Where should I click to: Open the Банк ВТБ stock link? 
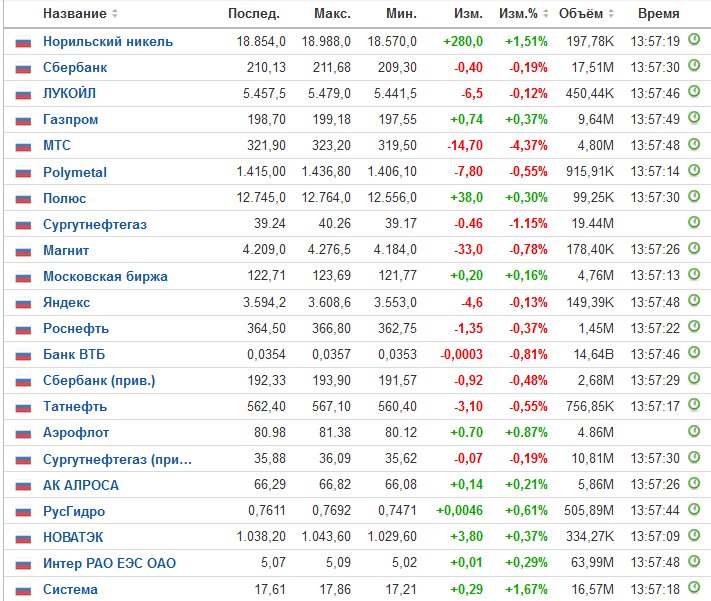point(74,354)
